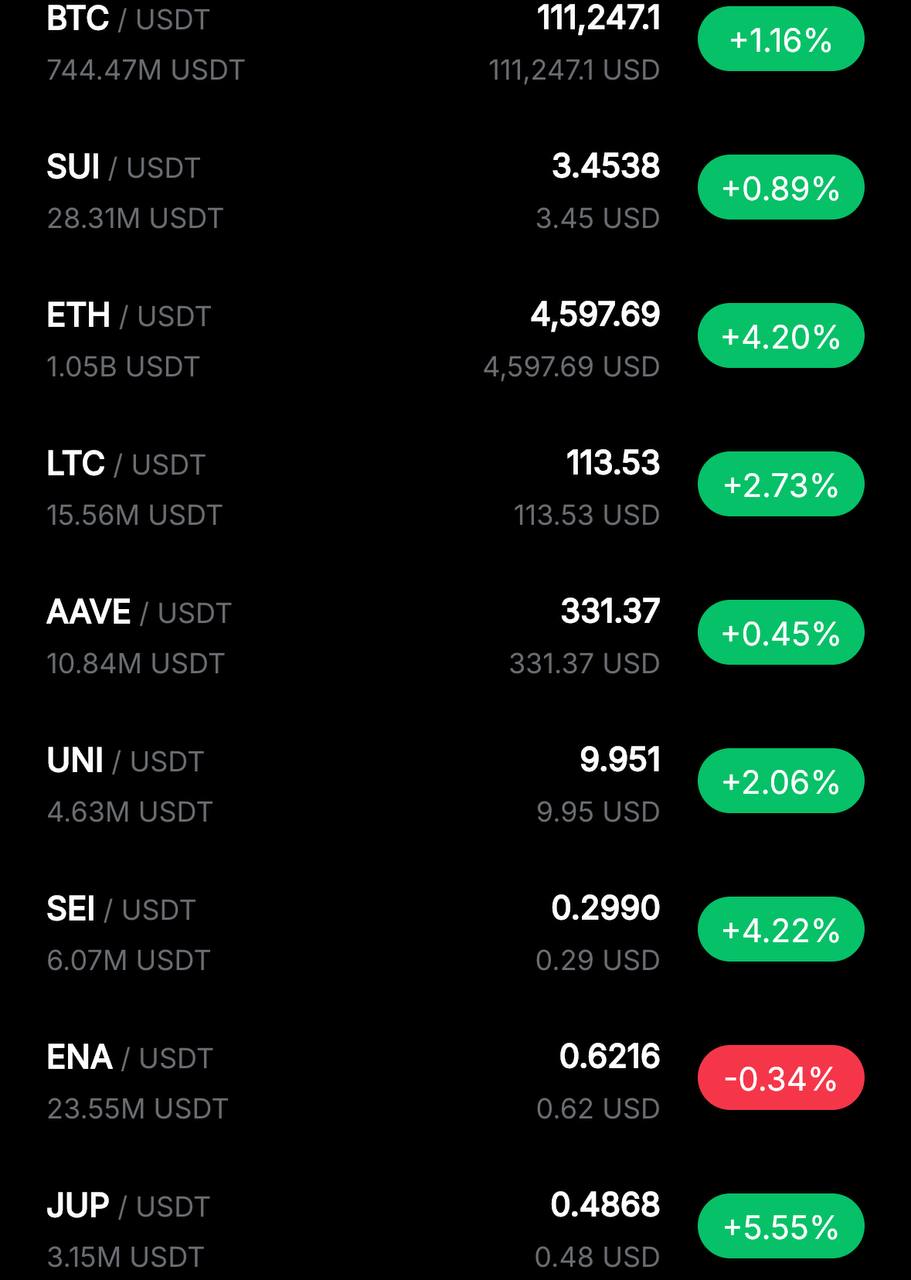This screenshot has width=911, height=1280.
Task: Select the LTC / USDT listing
Action: (455, 487)
